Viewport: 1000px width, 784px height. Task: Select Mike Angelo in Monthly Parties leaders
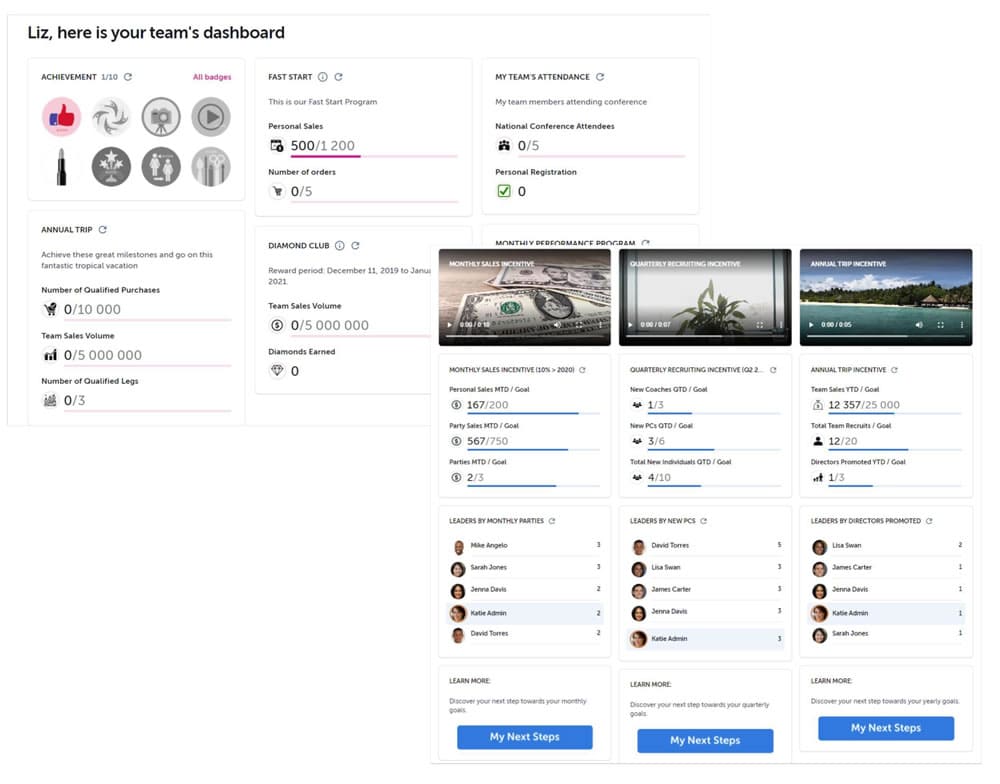click(526, 546)
